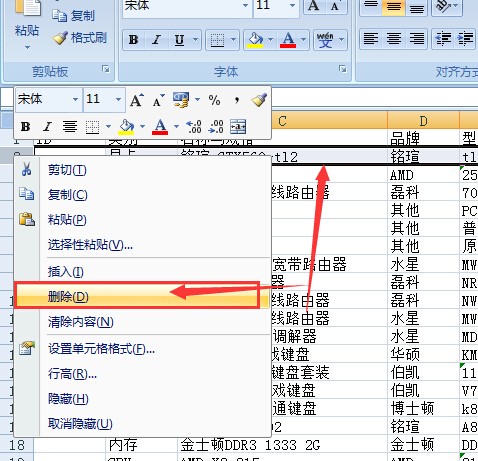Click the Copy (复制) ribbon button
The image size is (478, 461).
tap(73, 16)
